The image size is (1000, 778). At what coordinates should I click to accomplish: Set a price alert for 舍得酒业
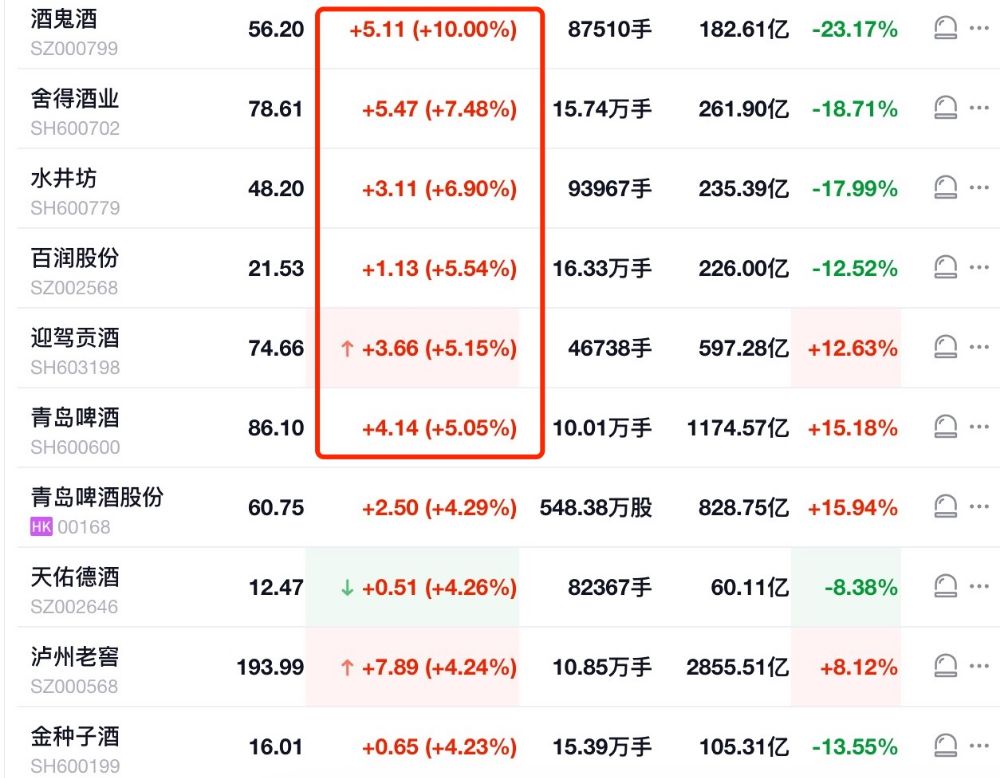(x=945, y=108)
